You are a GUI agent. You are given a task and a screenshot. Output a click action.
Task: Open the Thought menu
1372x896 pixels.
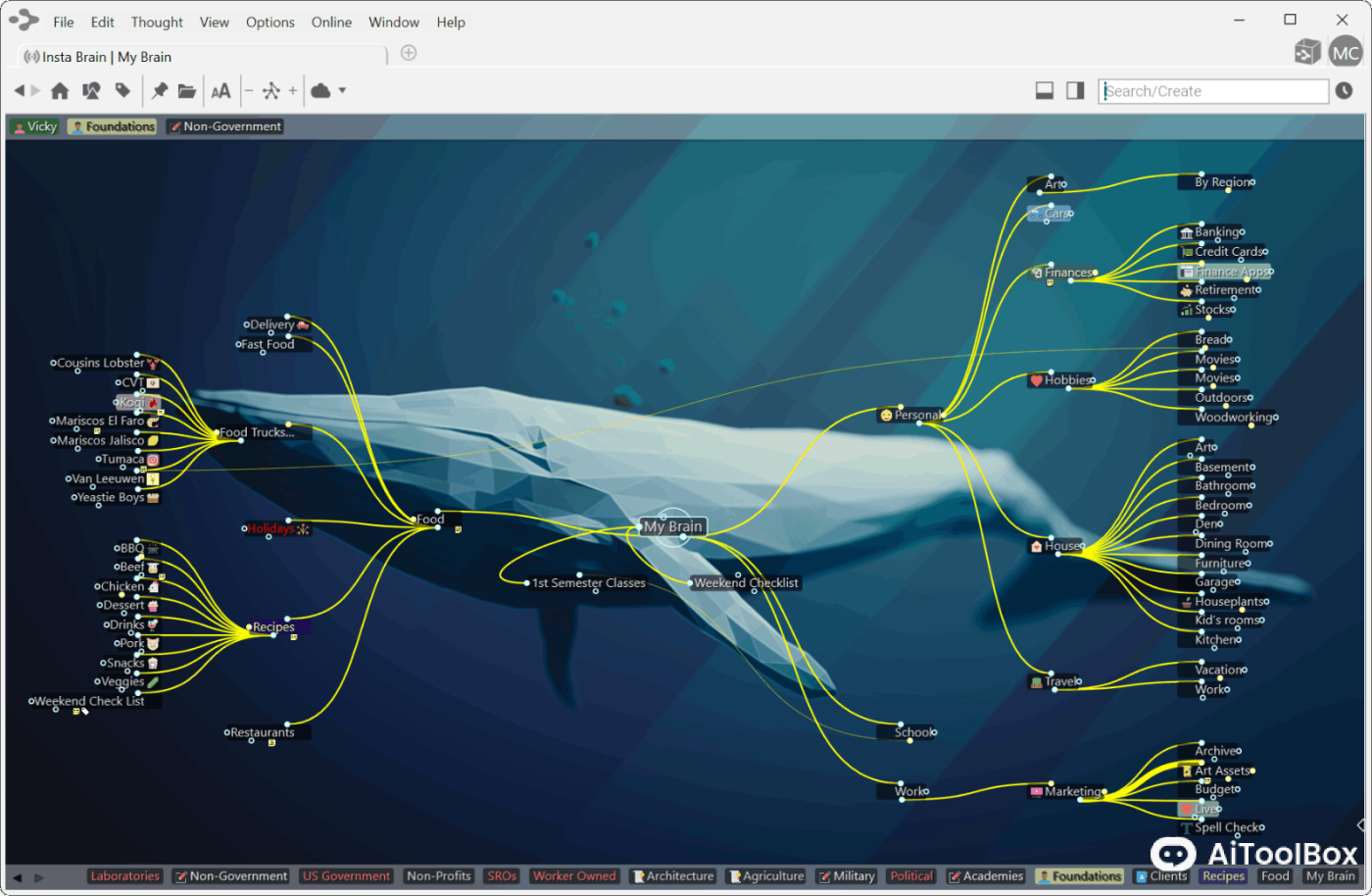[157, 22]
